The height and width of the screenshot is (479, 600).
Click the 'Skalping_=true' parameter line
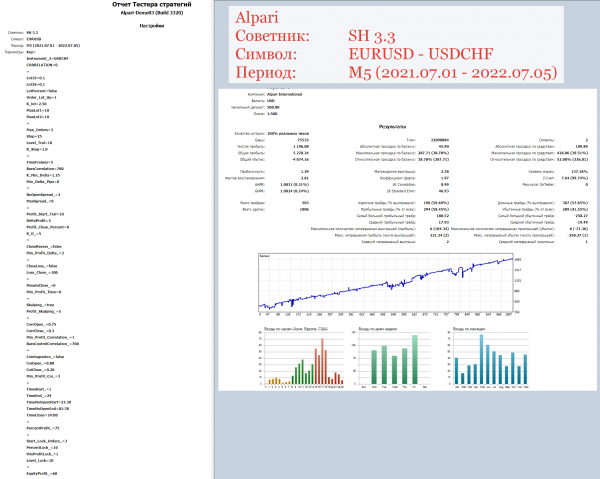[40, 305]
